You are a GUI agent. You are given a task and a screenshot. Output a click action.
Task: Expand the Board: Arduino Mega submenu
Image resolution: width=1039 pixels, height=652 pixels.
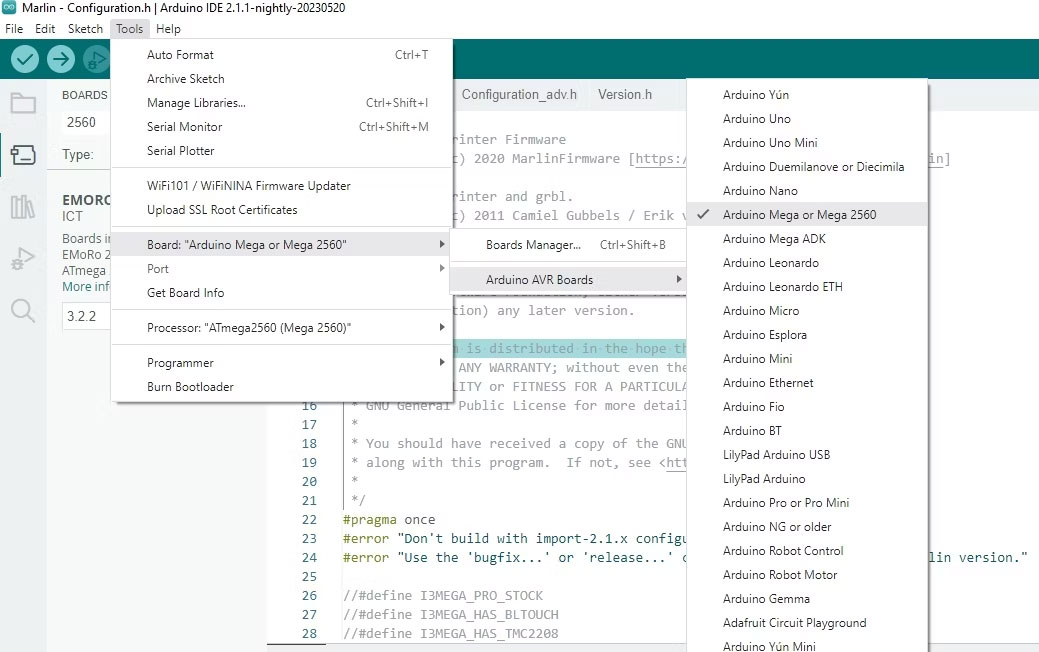click(282, 244)
